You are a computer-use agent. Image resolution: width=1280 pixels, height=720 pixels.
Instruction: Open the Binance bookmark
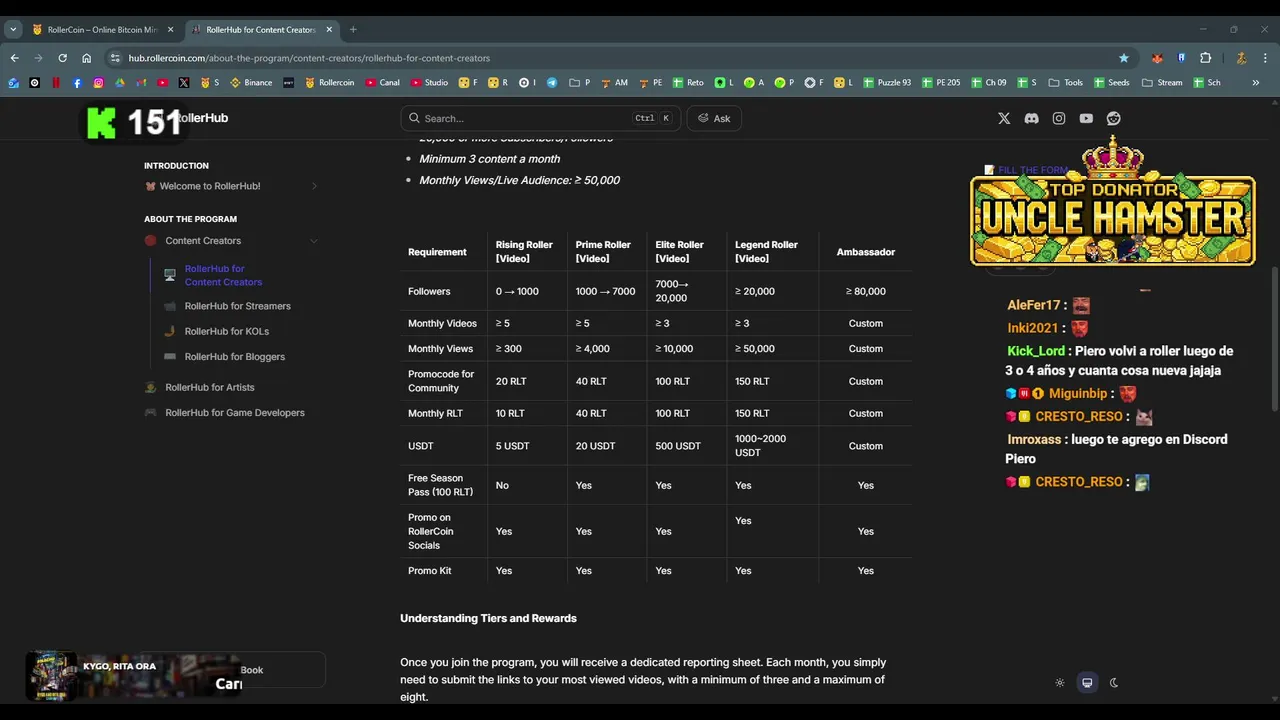point(251,83)
